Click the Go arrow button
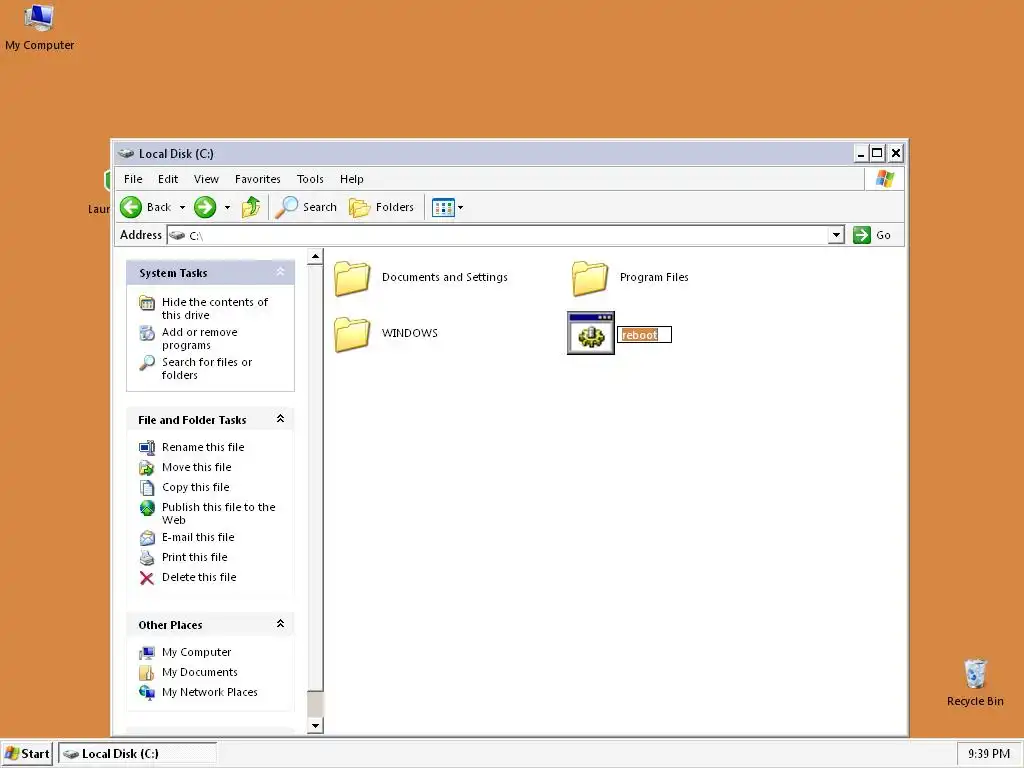This screenshot has height=768, width=1024. pos(861,235)
